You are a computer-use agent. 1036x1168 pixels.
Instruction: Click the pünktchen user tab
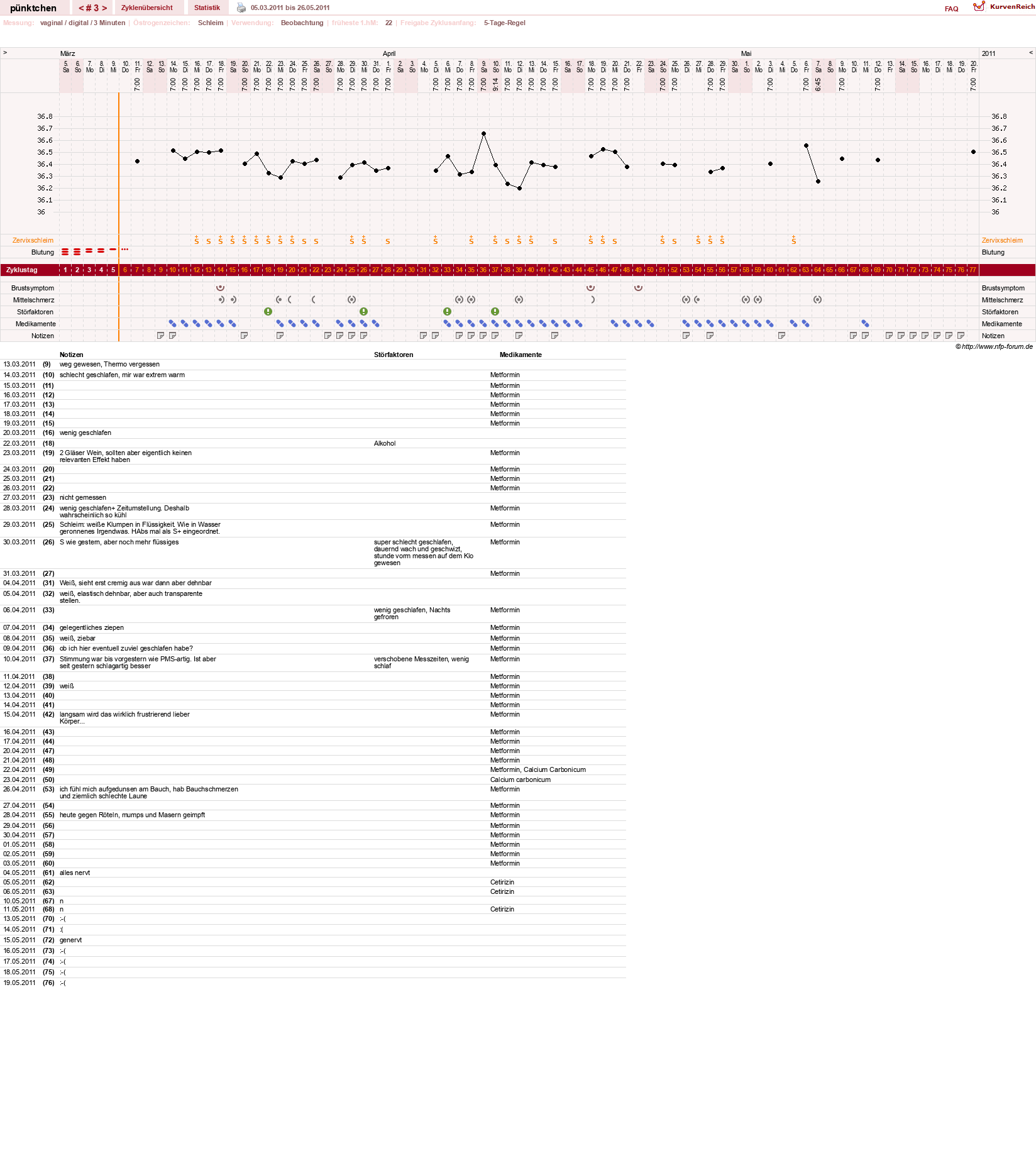point(33,8)
